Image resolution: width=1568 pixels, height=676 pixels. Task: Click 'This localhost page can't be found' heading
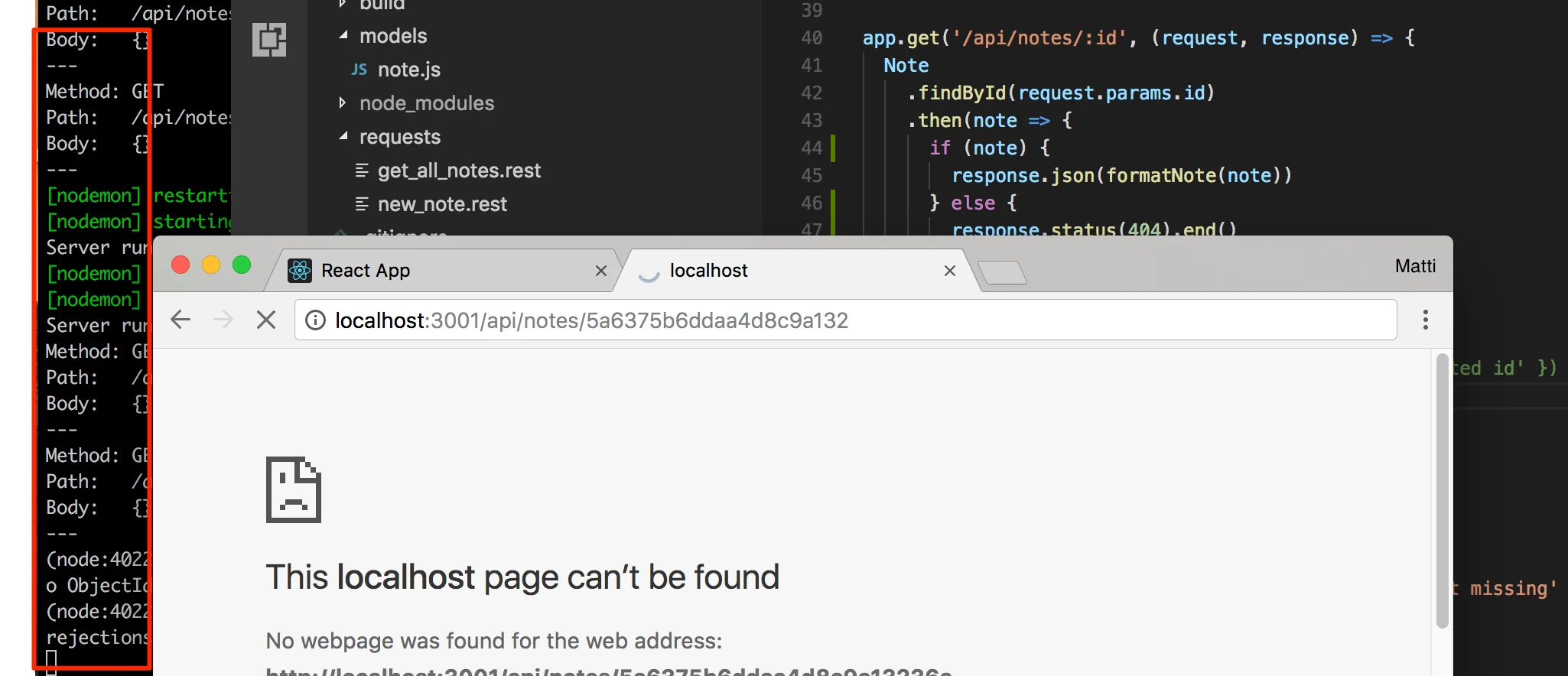click(522, 577)
